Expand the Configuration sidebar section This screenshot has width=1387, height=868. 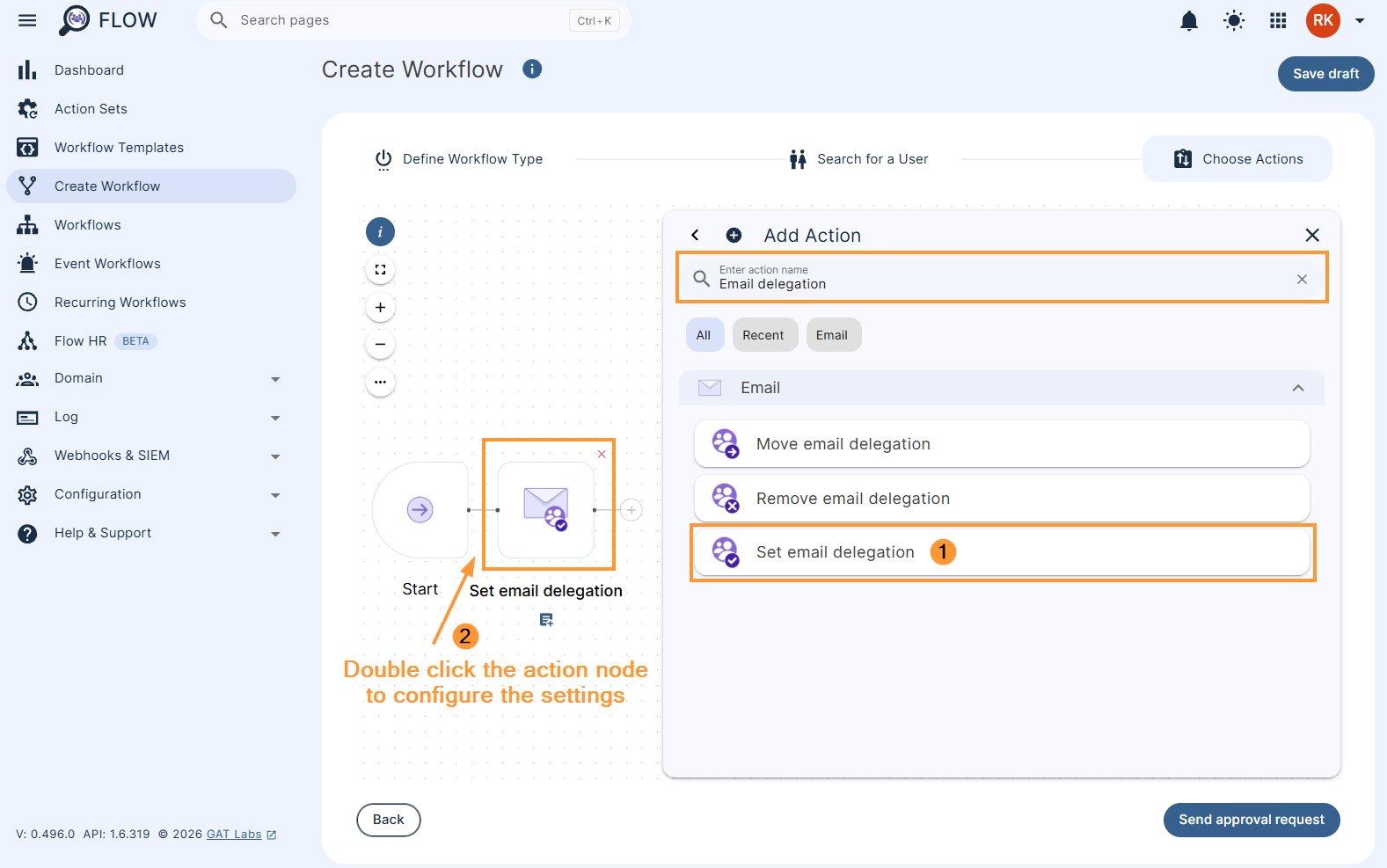pos(151,494)
